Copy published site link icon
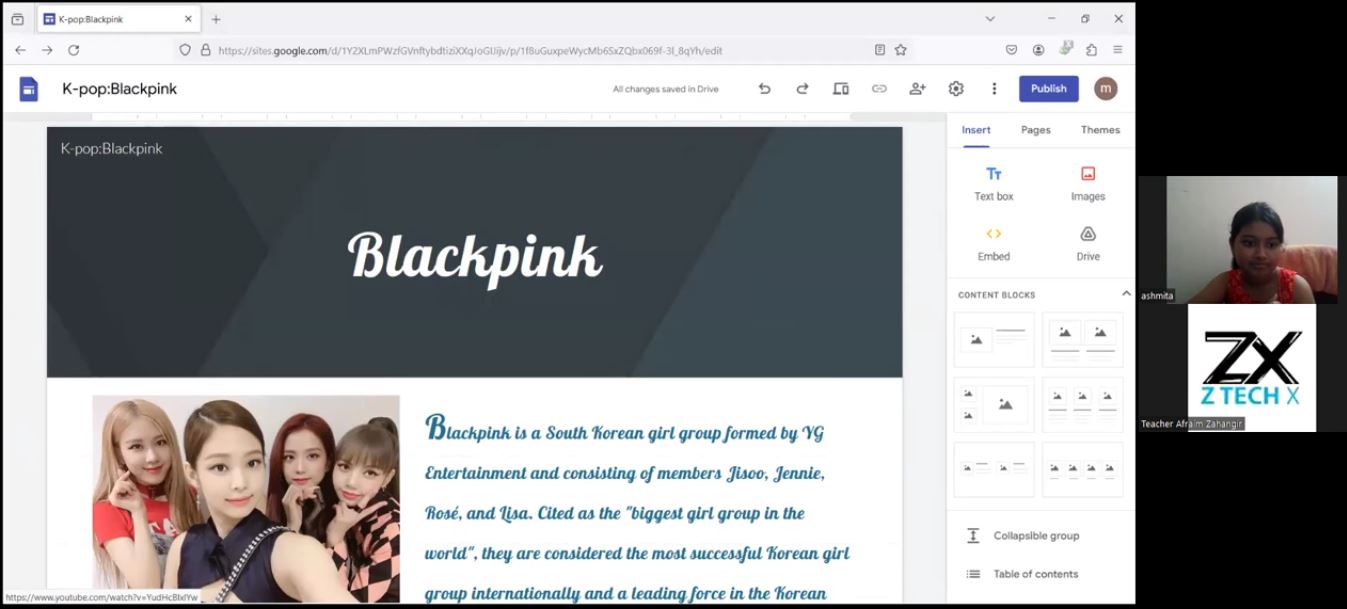 pyautogui.click(x=879, y=89)
